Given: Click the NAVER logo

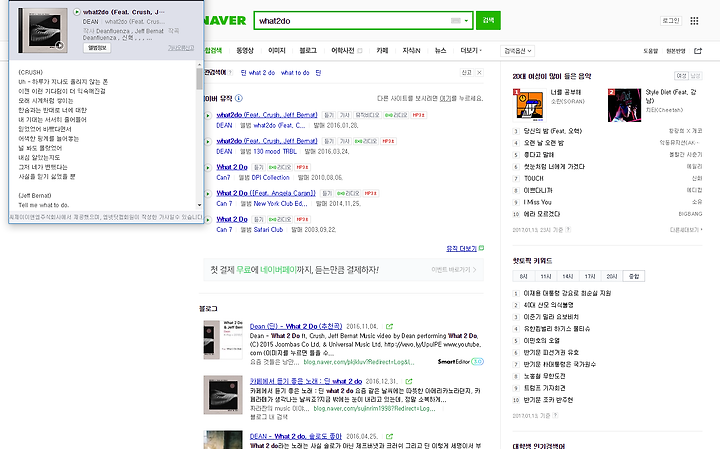Looking at the screenshot, I should (x=225, y=21).
